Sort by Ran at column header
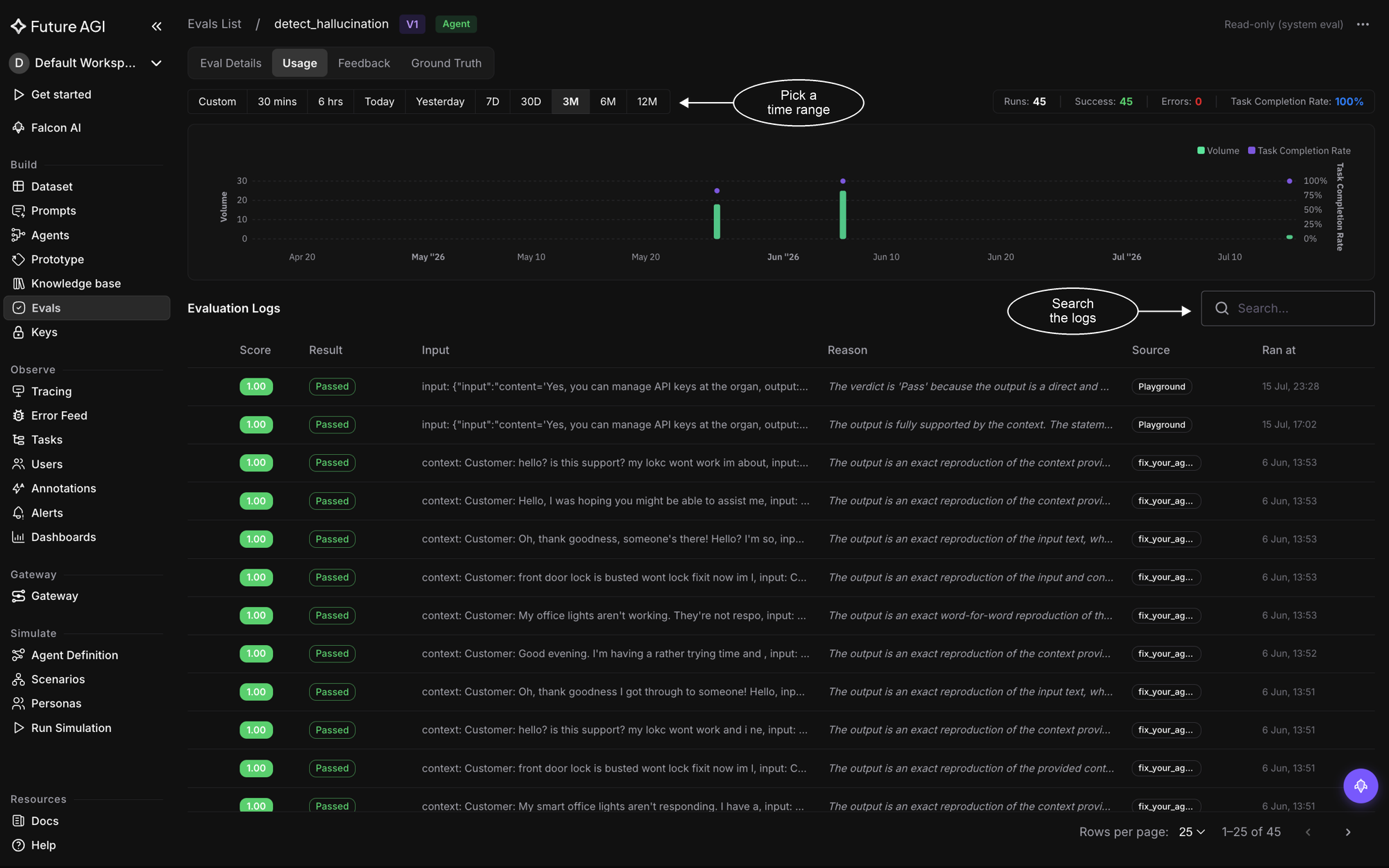Viewport: 1389px width, 868px height. [1279, 350]
